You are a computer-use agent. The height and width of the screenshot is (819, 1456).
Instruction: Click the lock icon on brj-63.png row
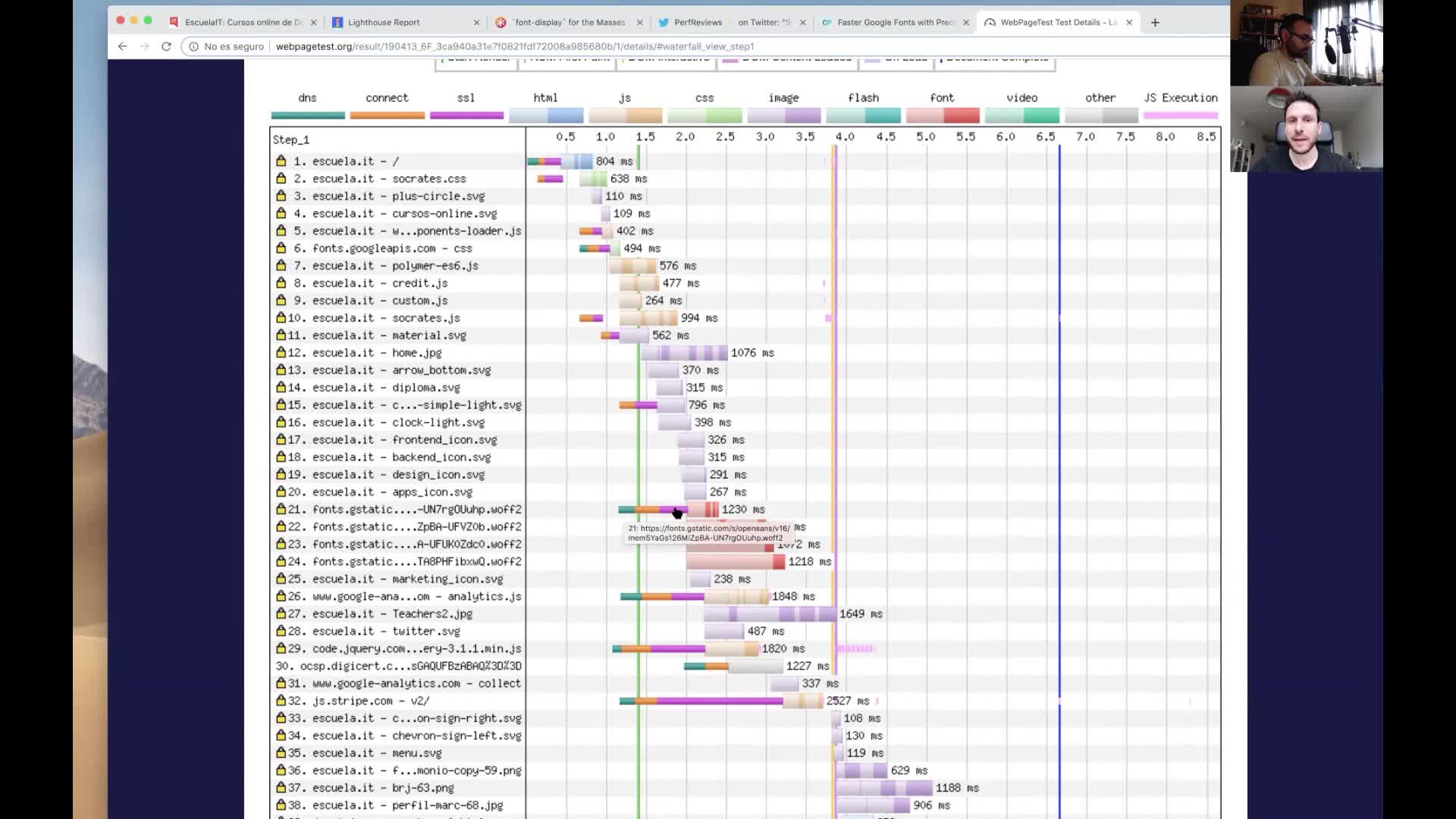point(281,788)
